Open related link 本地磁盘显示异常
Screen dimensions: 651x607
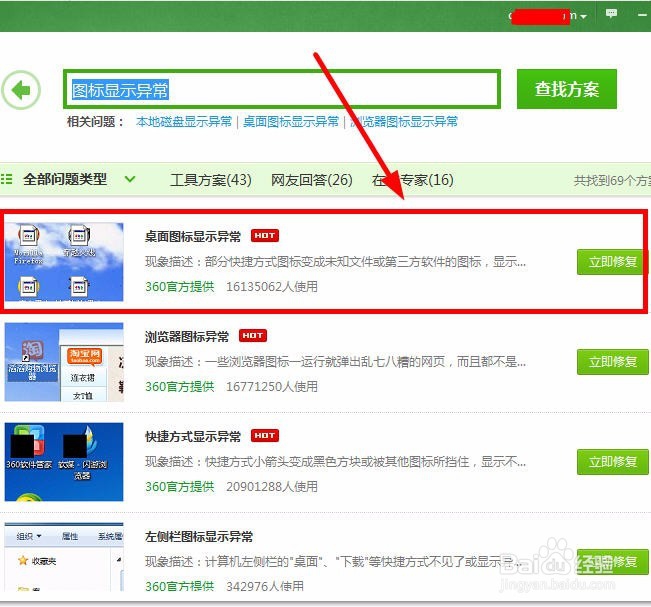[x=184, y=122]
